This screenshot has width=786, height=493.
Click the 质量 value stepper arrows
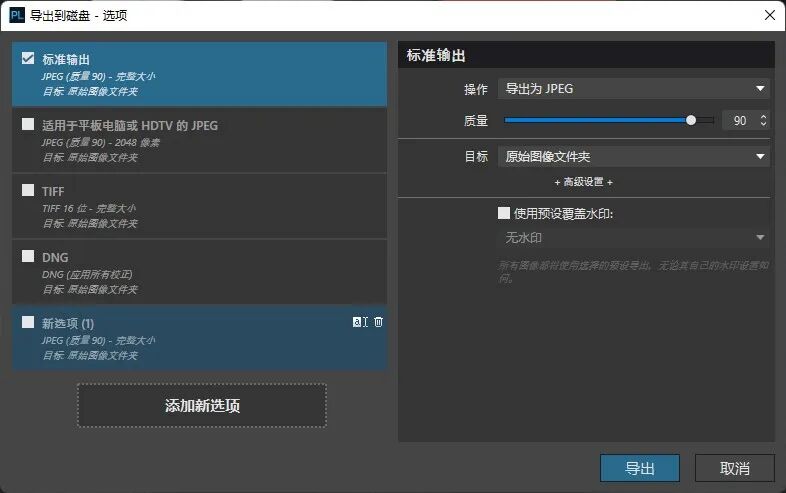click(763, 120)
